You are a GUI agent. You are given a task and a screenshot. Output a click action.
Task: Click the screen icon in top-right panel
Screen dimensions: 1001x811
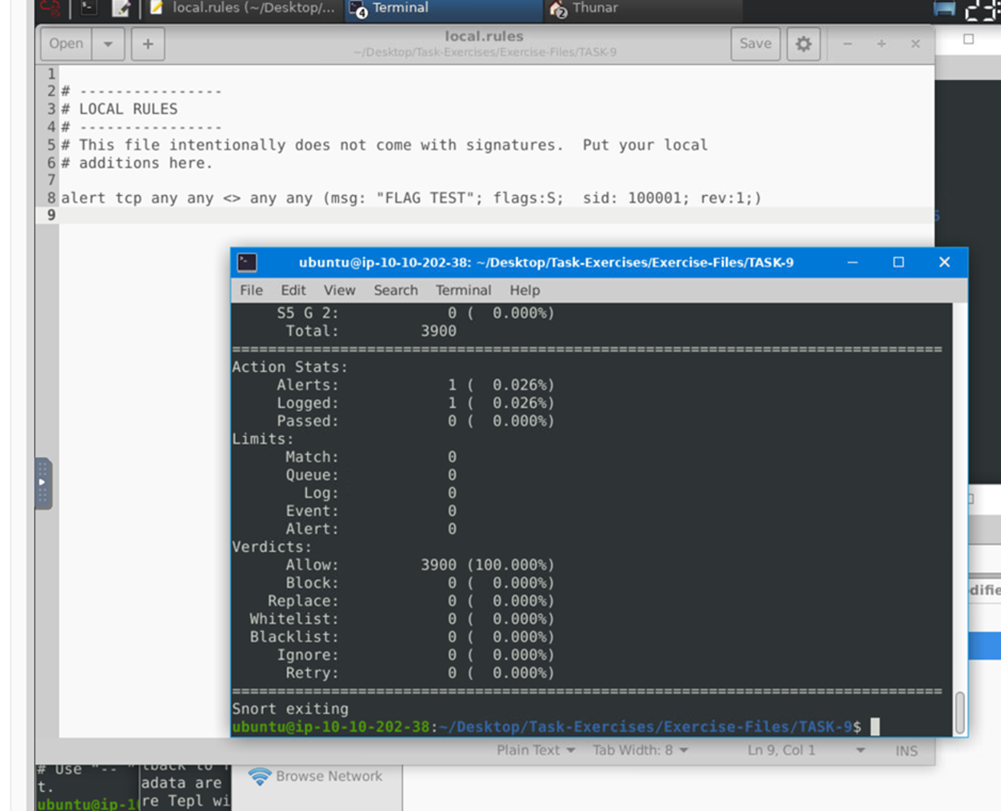tap(944, 9)
